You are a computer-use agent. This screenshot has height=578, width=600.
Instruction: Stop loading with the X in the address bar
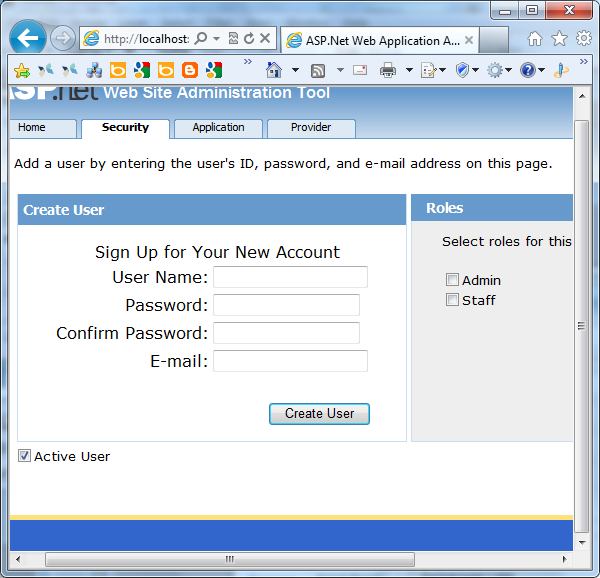[x=265, y=38]
